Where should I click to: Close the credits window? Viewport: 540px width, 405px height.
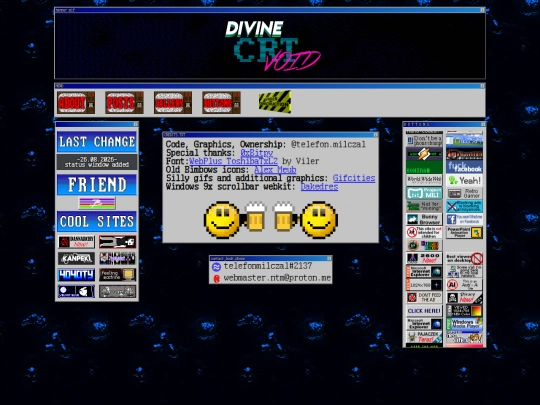[375, 135]
